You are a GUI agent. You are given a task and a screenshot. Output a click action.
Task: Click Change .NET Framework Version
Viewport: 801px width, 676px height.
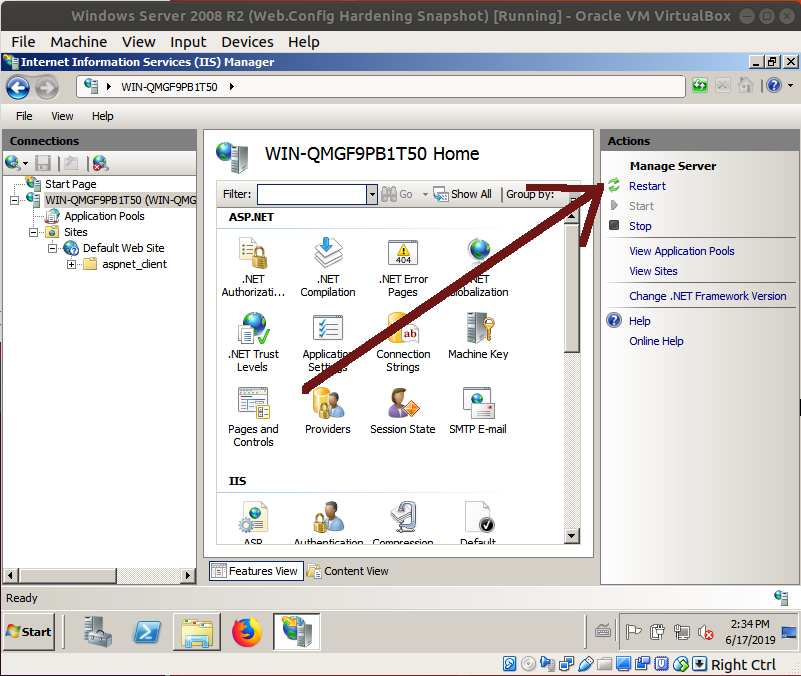pos(708,296)
